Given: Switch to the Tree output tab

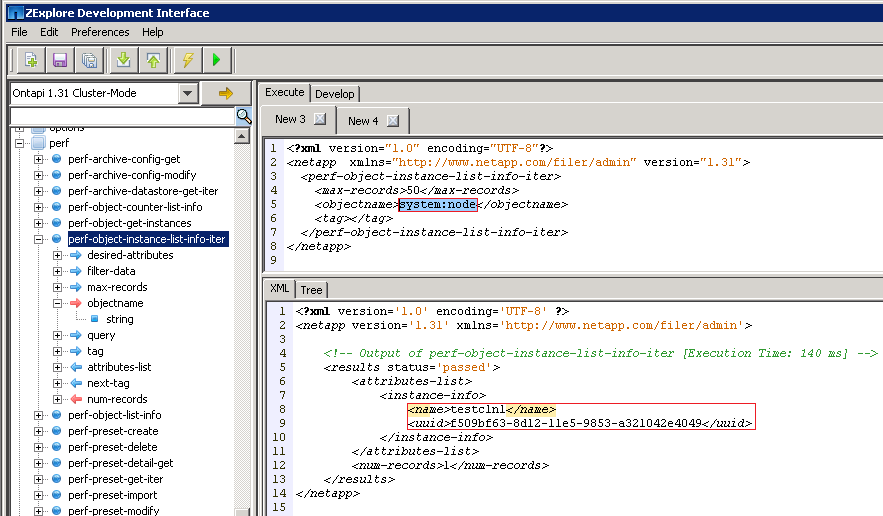Looking at the screenshot, I should [311, 290].
